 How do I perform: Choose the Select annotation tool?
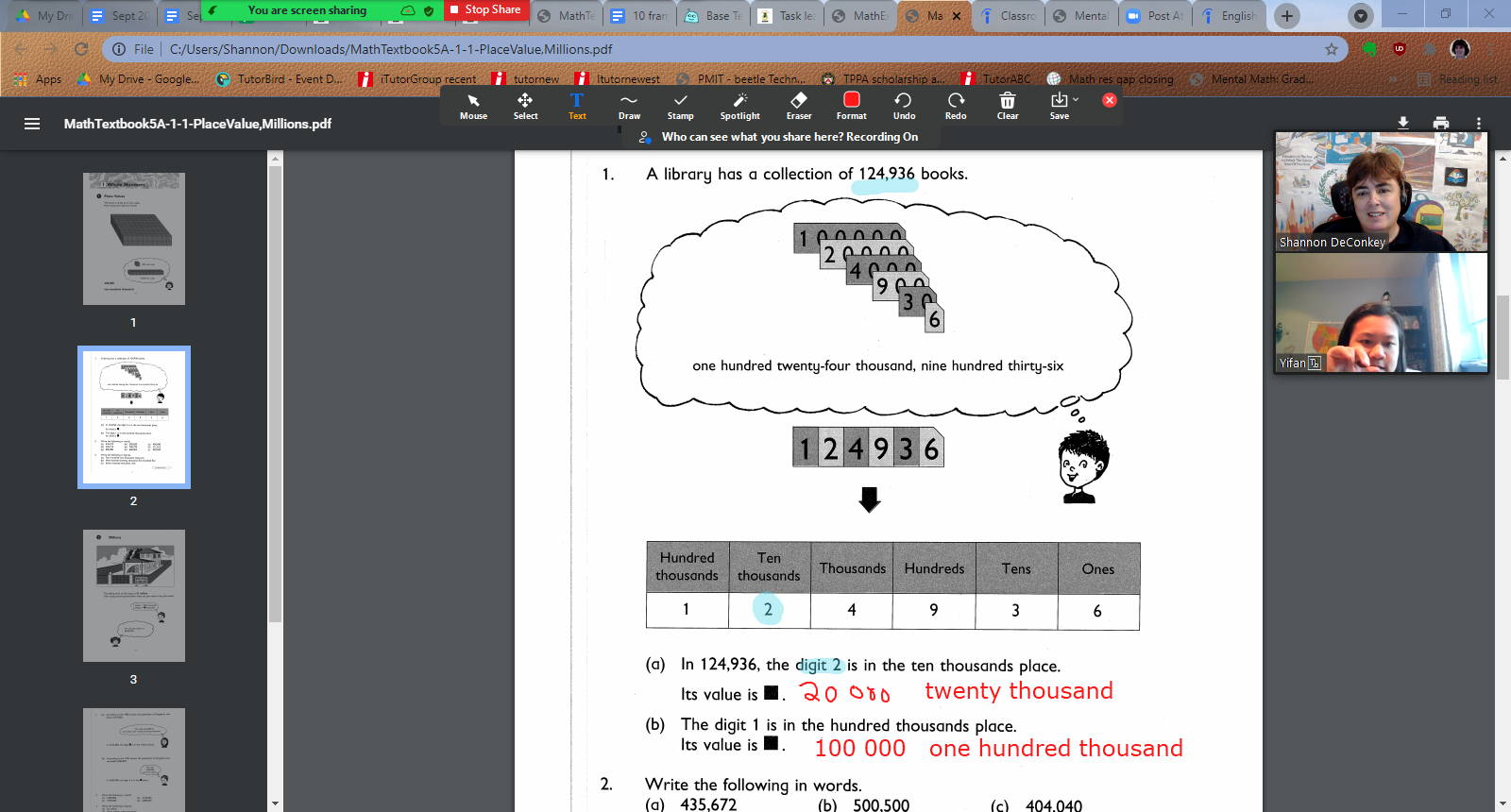click(x=525, y=106)
